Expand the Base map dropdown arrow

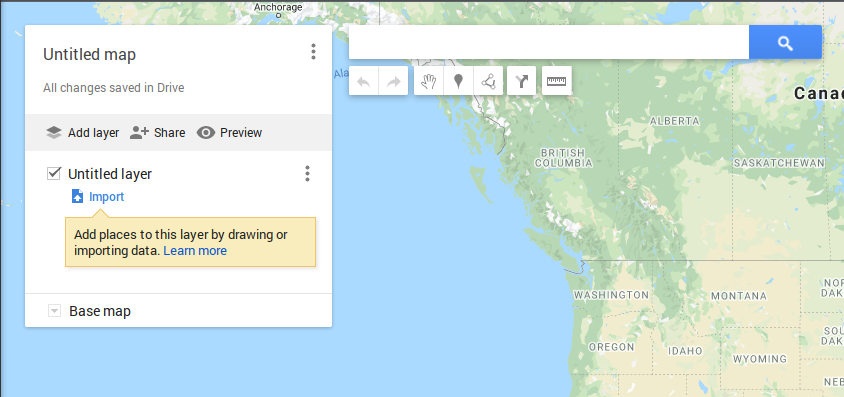[54, 311]
